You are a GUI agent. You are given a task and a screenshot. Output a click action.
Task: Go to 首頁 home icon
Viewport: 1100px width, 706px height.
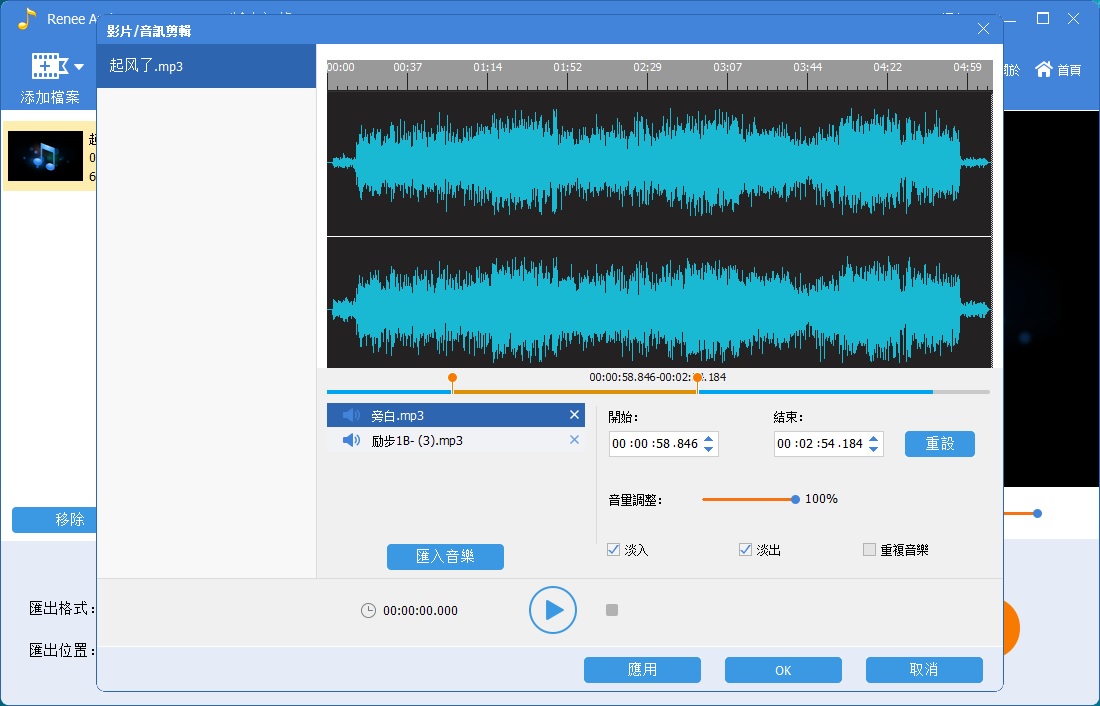pos(1044,69)
